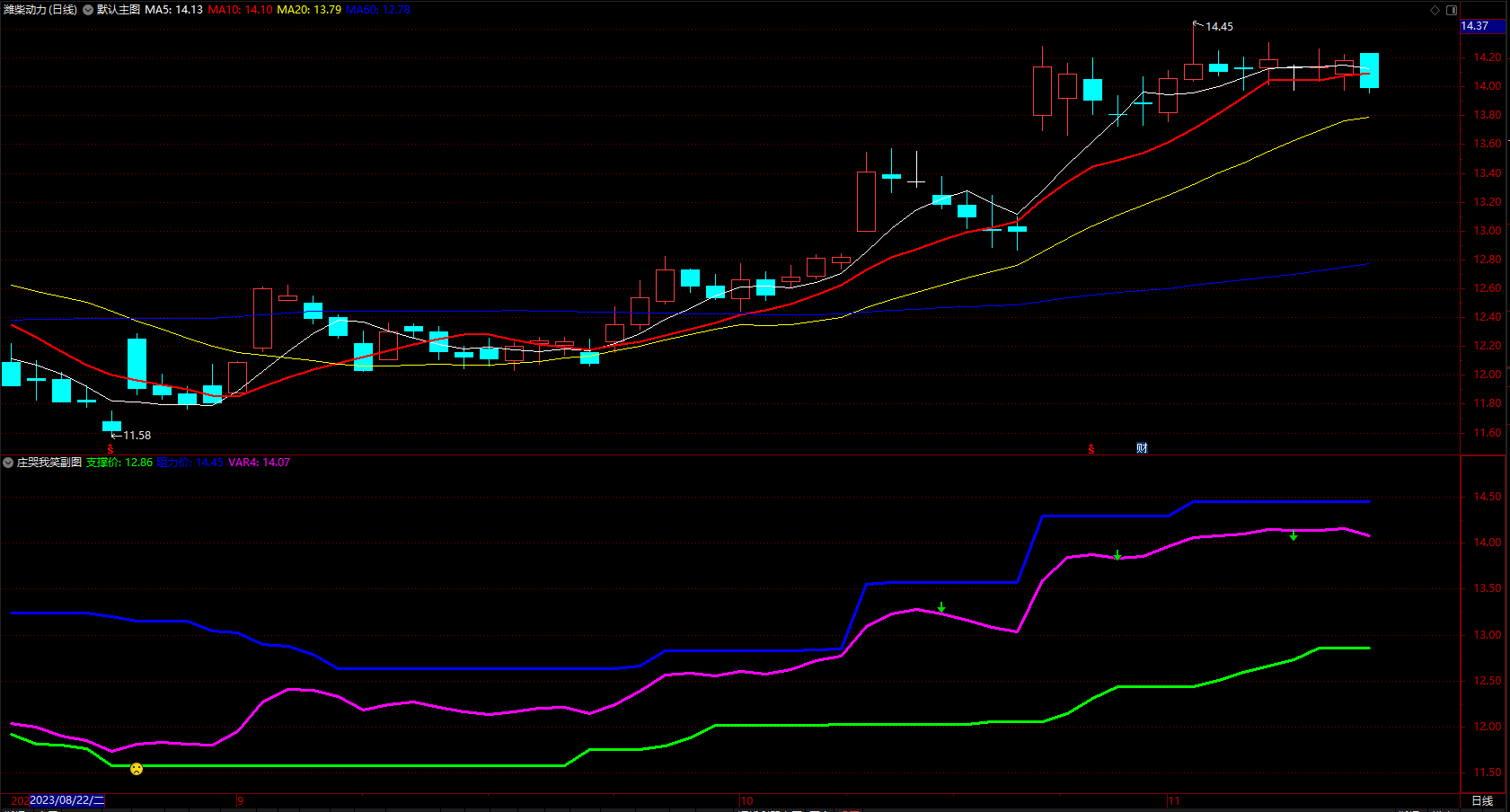Click the 财 financial marker icon
Screen dimensions: 1510x812
click(x=1142, y=447)
